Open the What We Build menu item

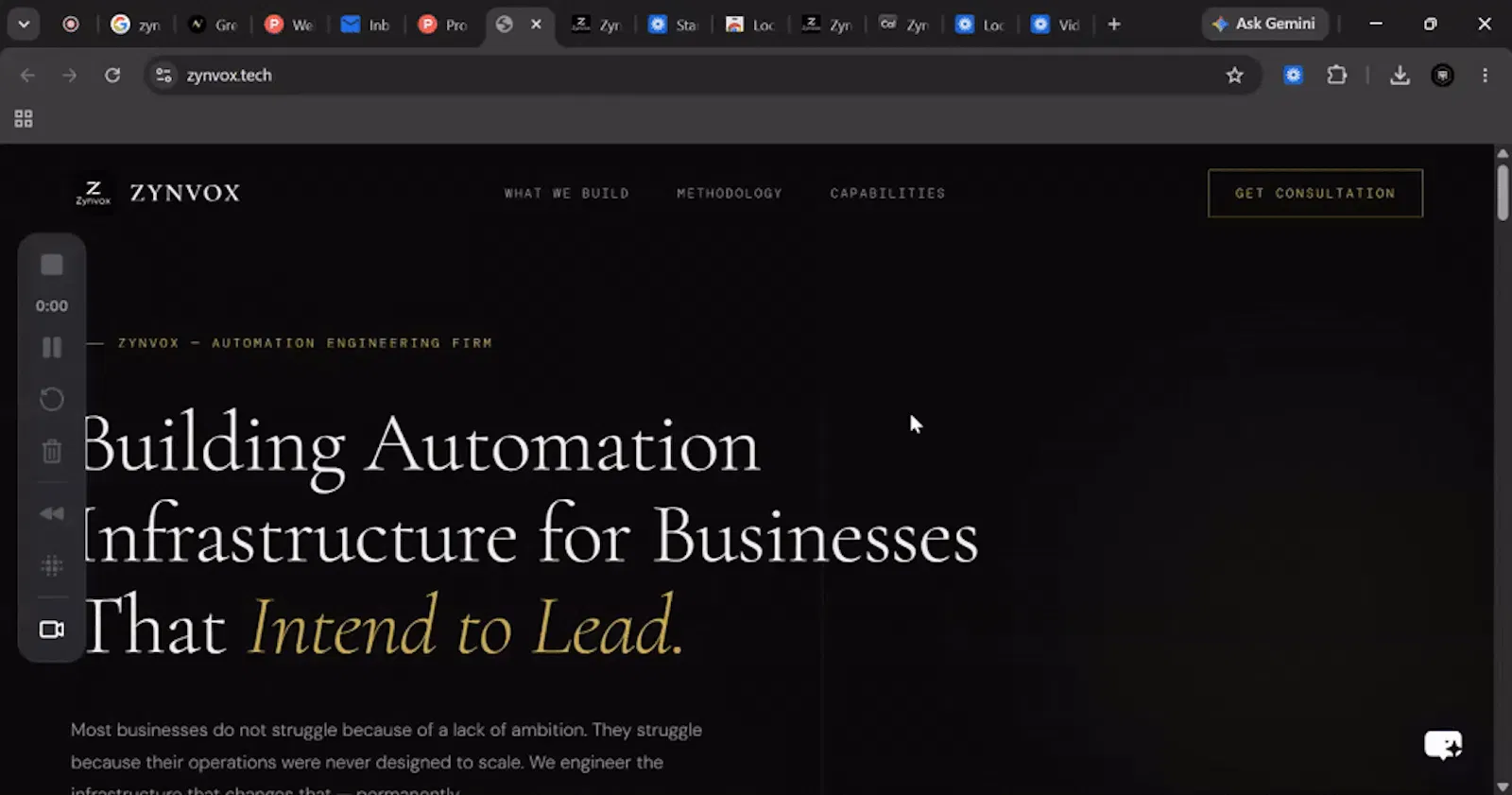(566, 193)
